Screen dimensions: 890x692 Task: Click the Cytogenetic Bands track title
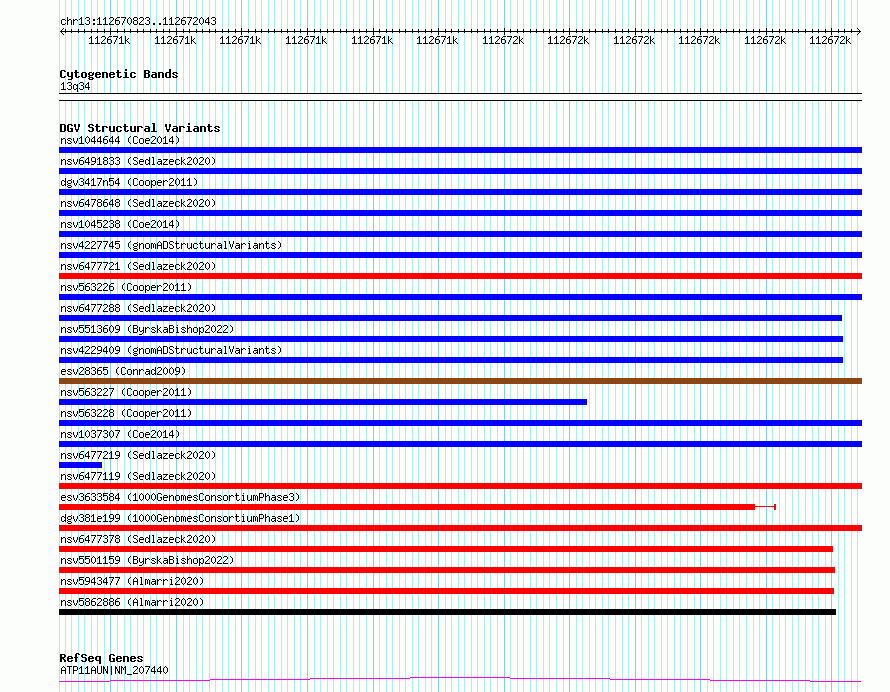click(x=119, y=74)
